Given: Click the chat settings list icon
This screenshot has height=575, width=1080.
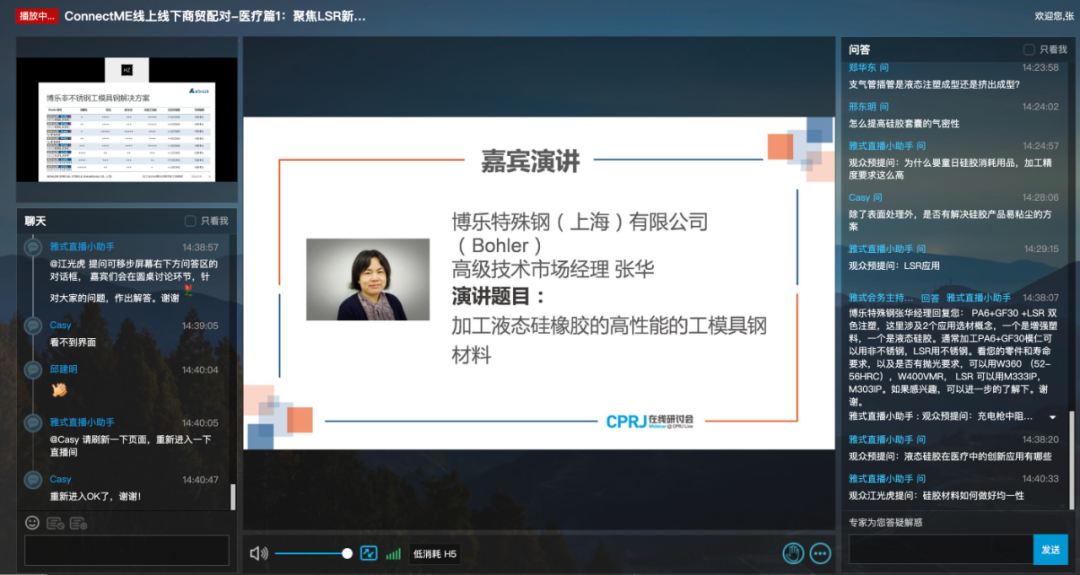Looking at the screenshot, I should tap(78, 523).
